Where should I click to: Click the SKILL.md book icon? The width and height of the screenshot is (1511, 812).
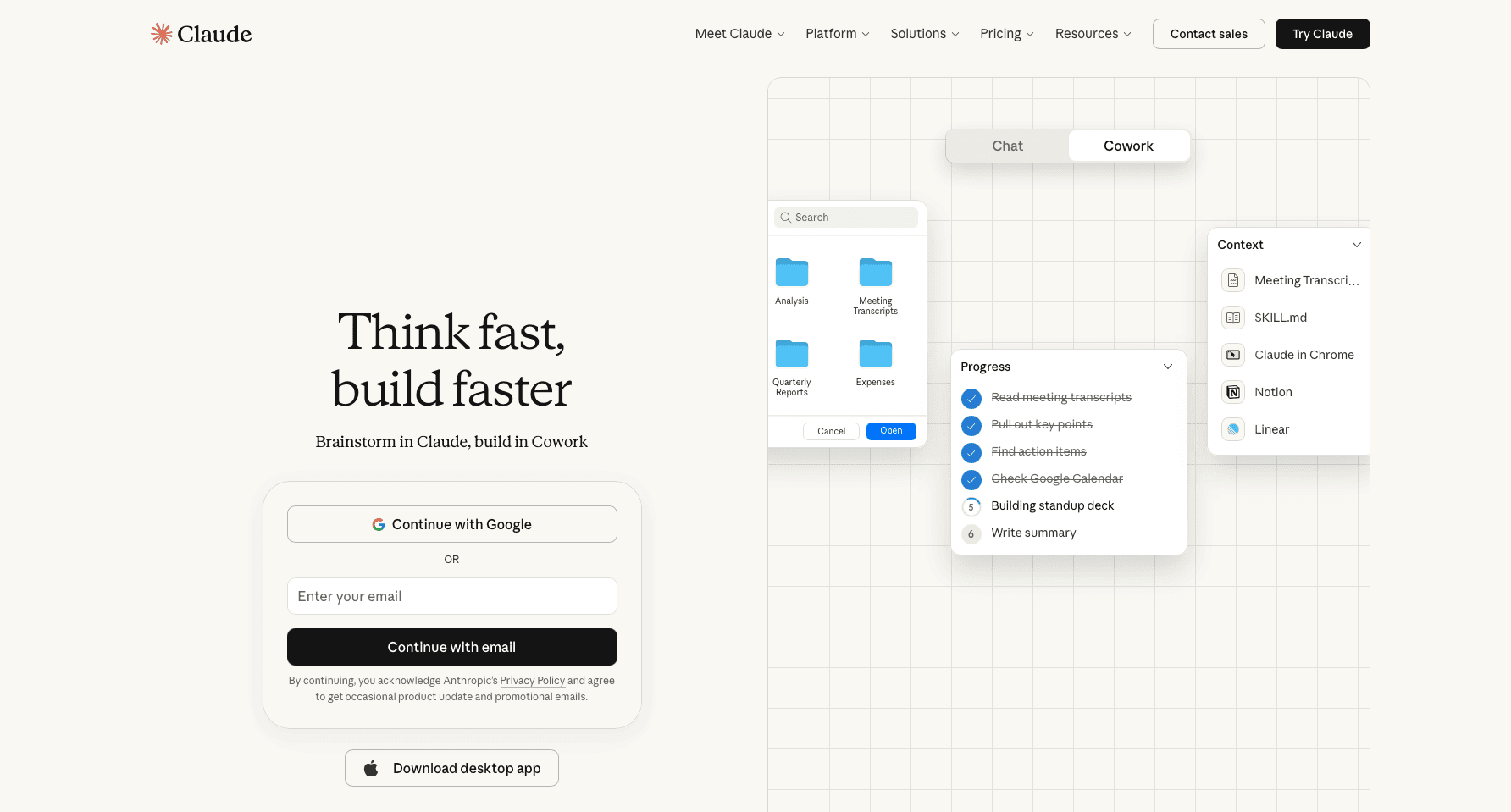[1233, 318]
